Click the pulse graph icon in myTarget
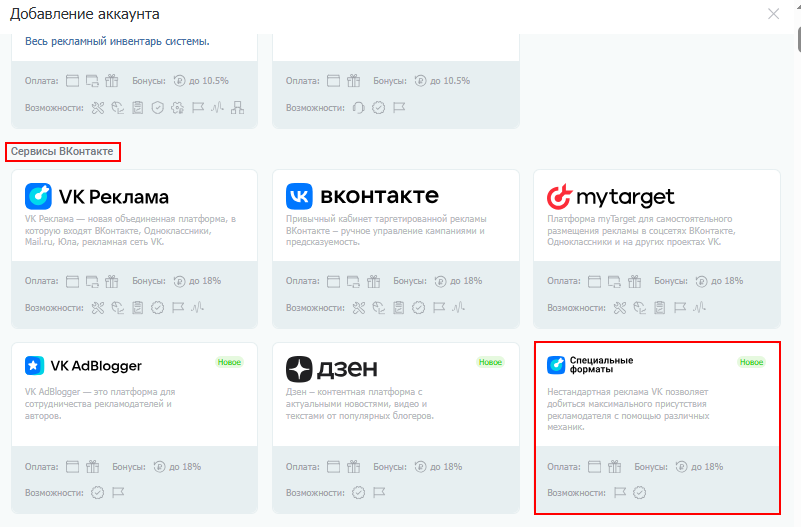This screenshot has height=527, width=801. [x=699, y=308]
